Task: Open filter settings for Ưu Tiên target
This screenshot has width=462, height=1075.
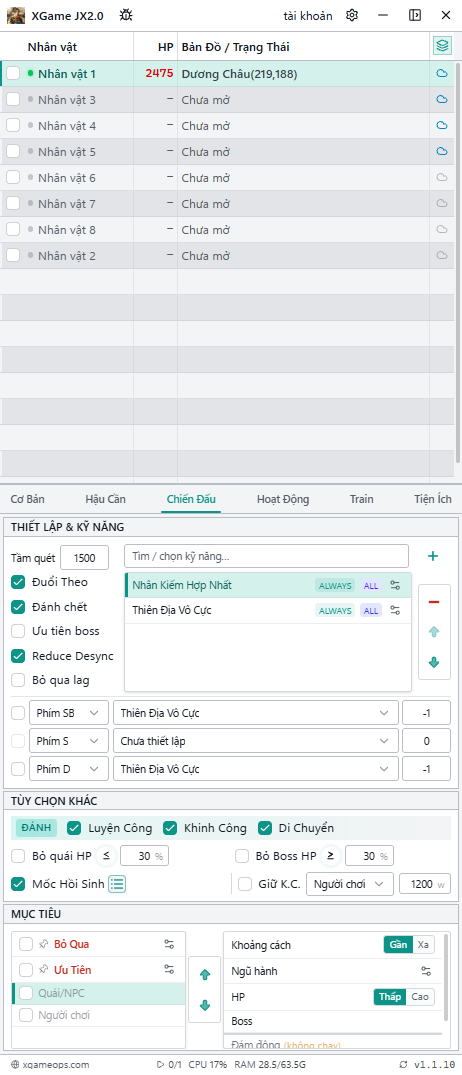Action: pos(169,969)
